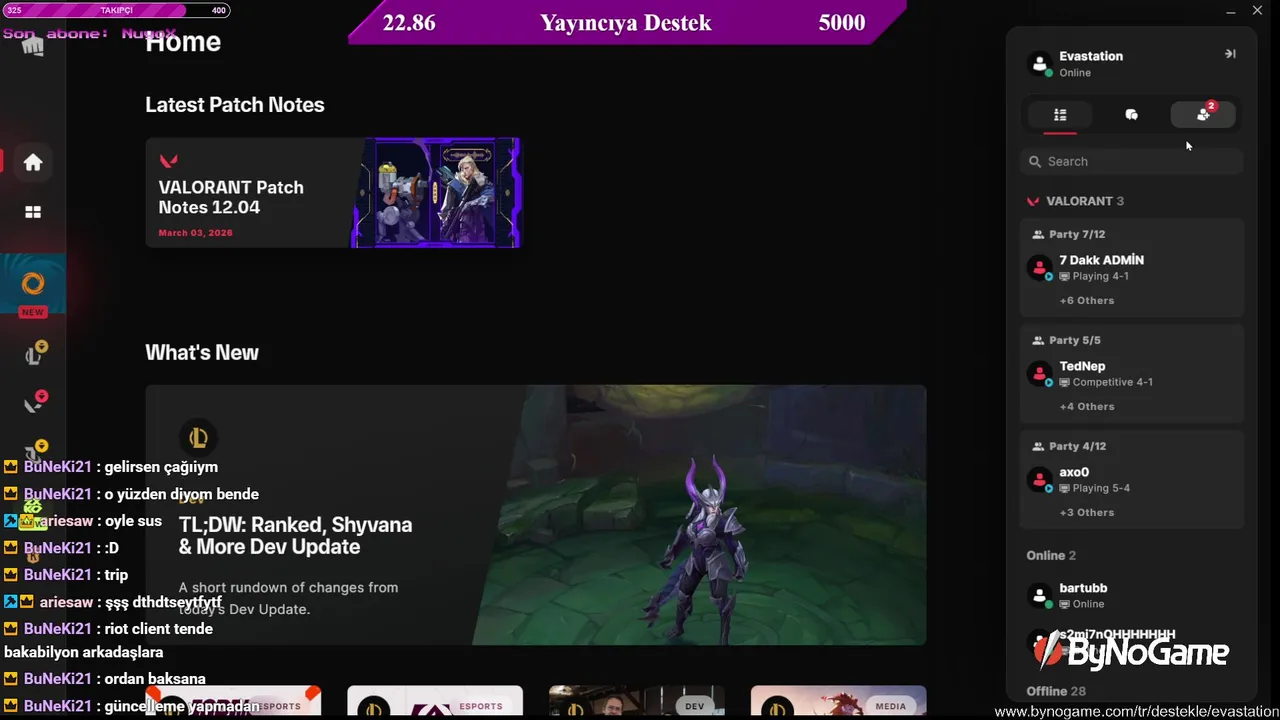Open friend requests tab with badge
Screen dimensions: 1280x720
[x=1203, y=115]
